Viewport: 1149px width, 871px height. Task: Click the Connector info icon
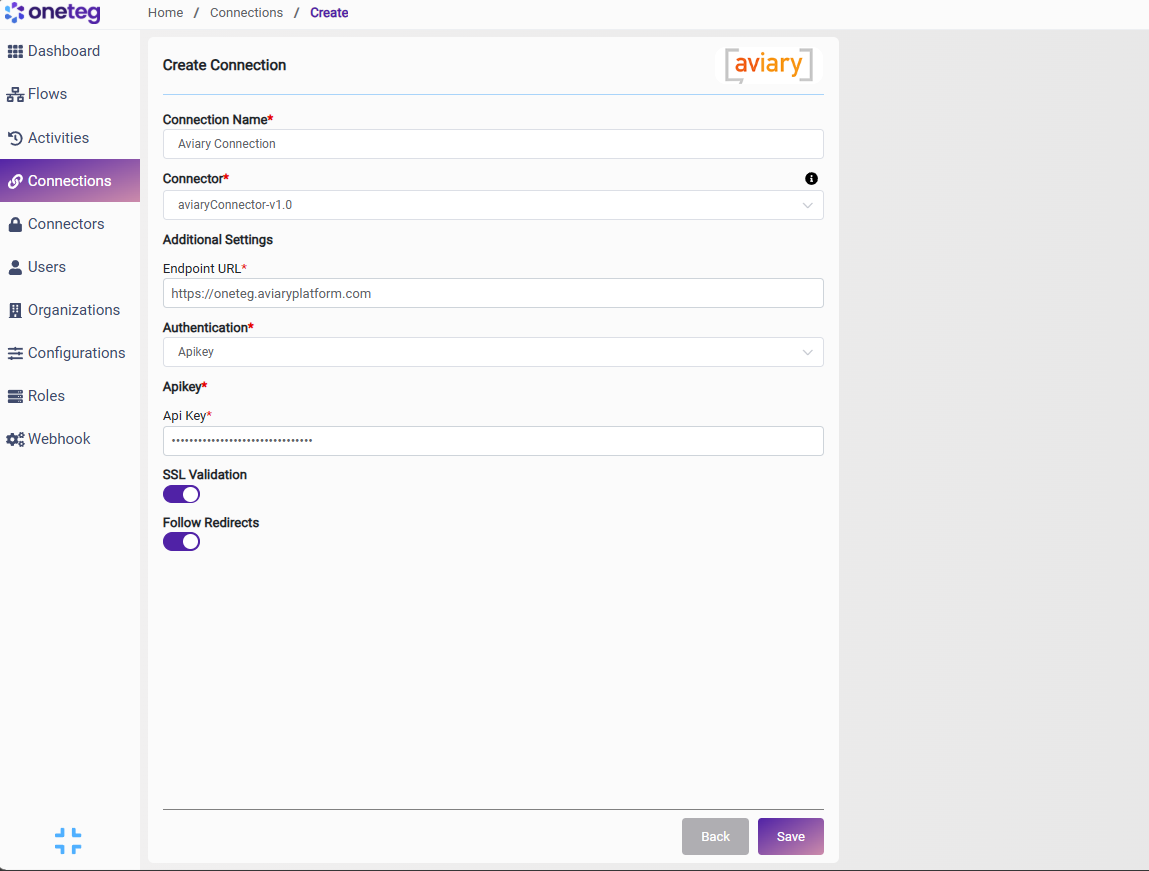click(x=811, y=179)
